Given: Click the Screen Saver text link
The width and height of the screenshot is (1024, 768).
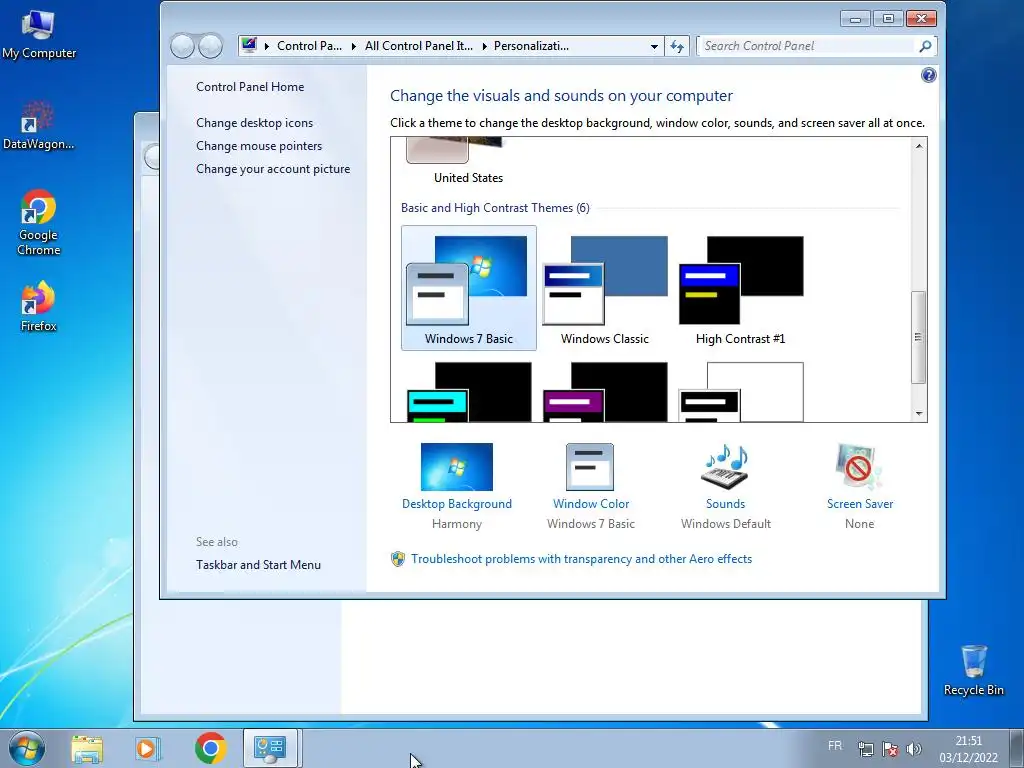Looking at the screenshot, I should click(859, 504).
